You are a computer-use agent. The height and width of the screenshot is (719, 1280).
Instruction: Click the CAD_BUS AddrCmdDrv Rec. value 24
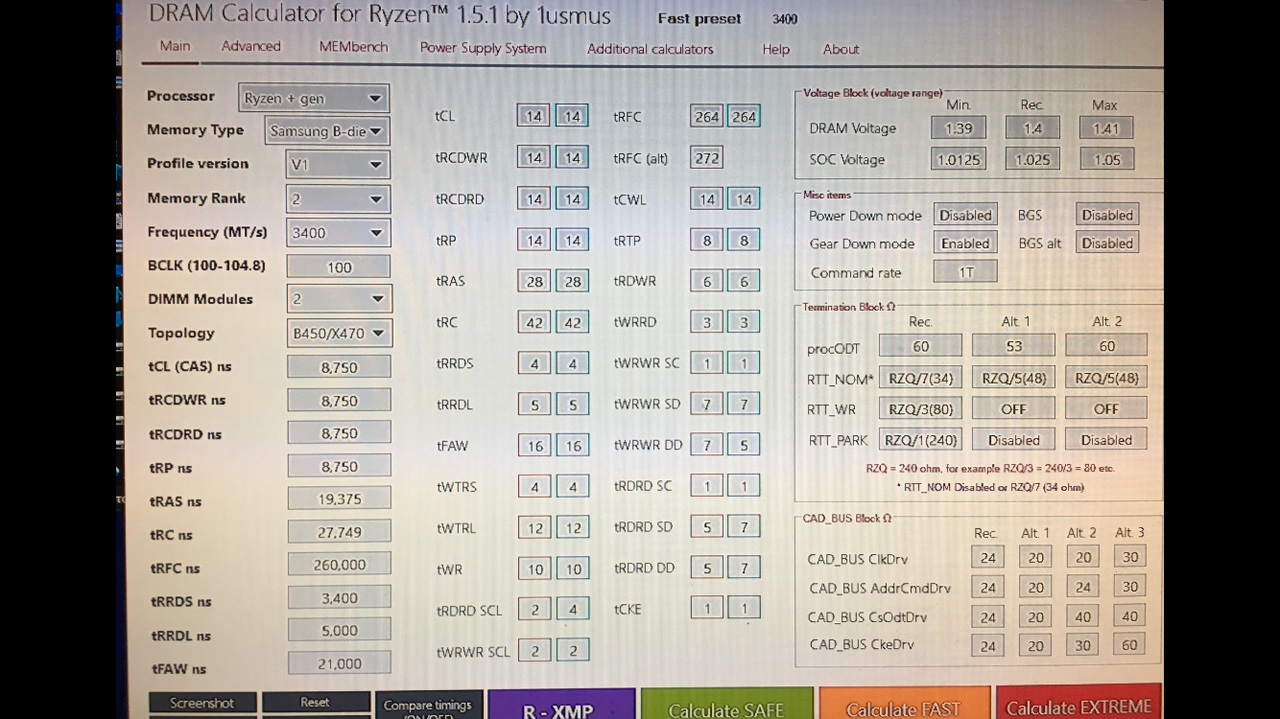pyautogui.click(x=988, y=587)
